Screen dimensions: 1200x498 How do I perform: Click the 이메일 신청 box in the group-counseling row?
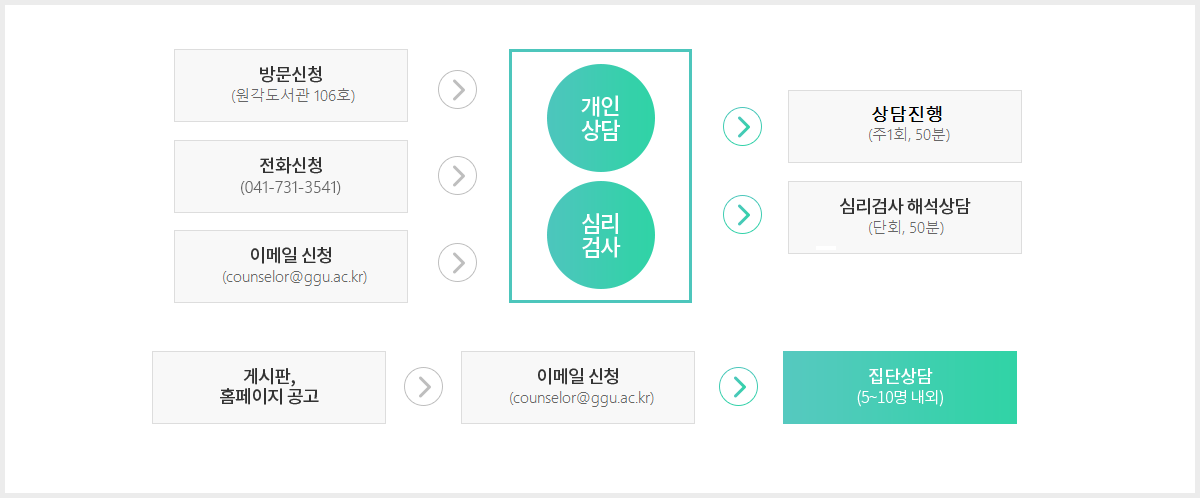click(x=578, y=387)
